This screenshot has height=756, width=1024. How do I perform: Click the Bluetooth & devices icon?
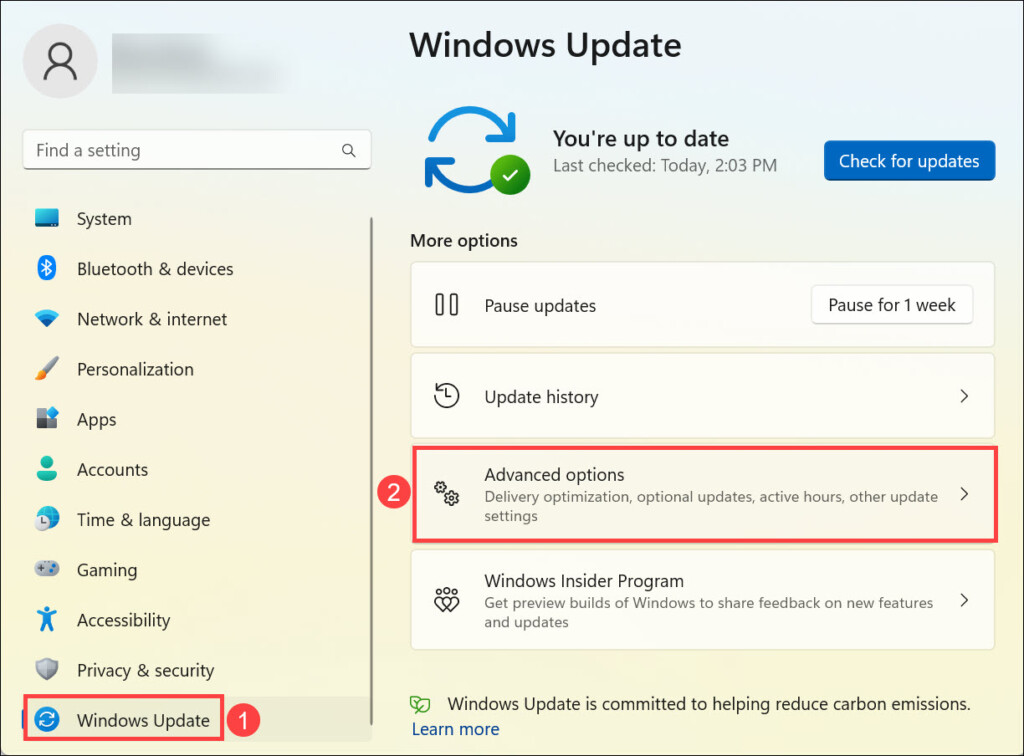pyautogui.click(x=47, y=269)
